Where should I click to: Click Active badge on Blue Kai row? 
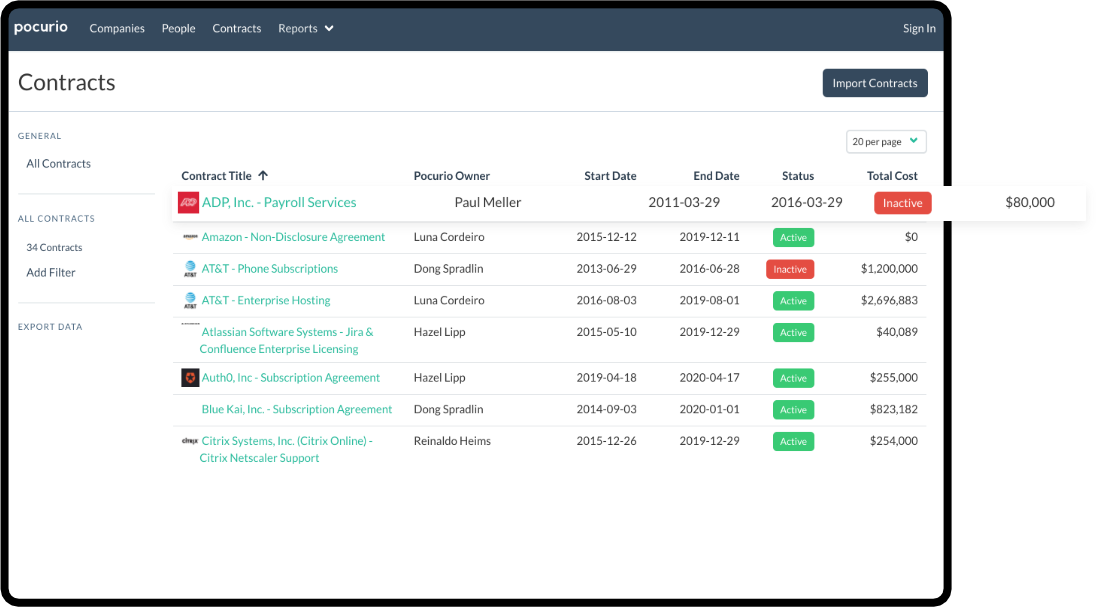pyautogui.click(x=793, y=410)
